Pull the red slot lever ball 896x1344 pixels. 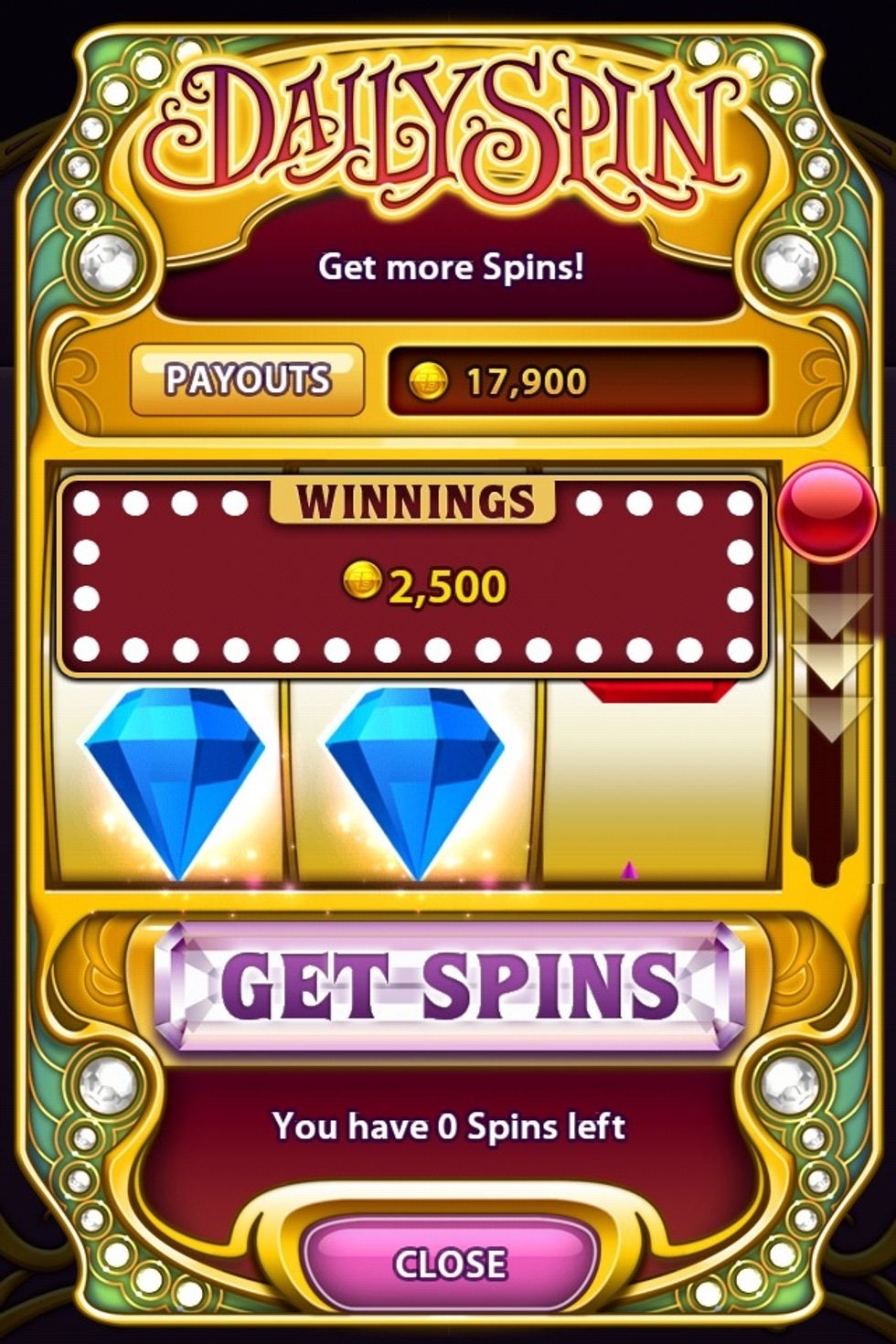click(827, 513)
